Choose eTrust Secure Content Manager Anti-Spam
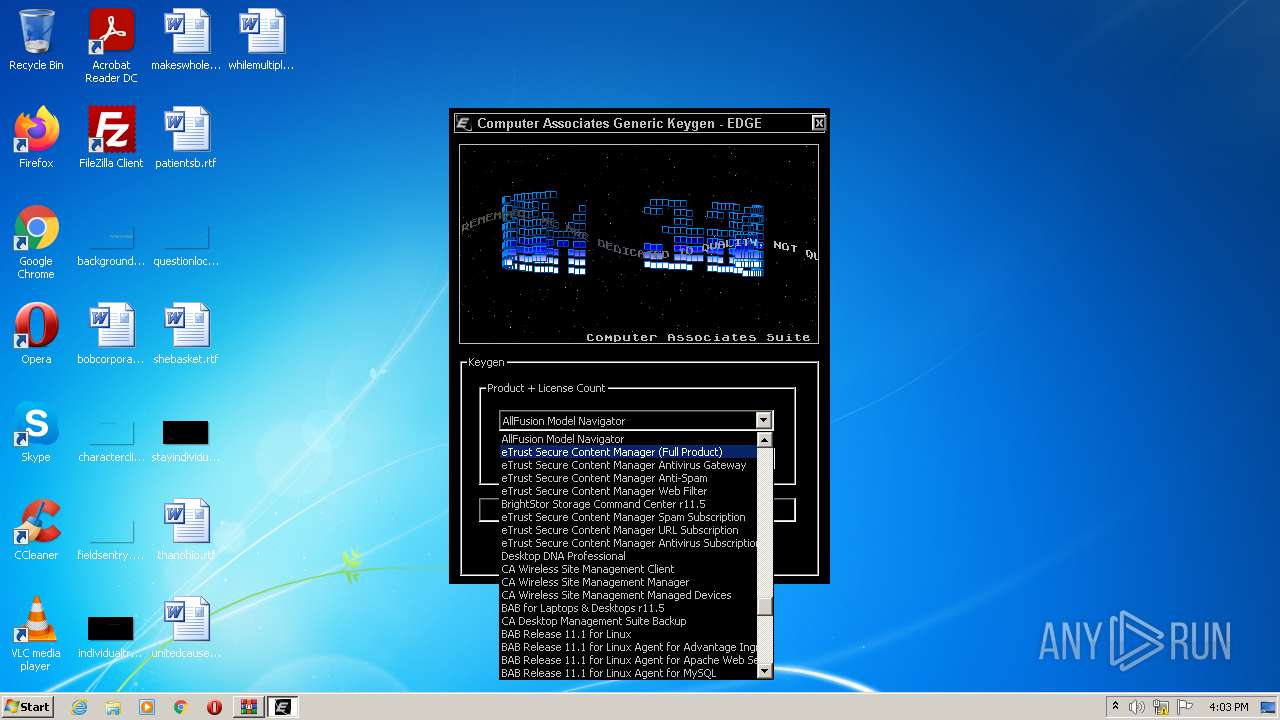The image size is (1280, 720). pos(628,478)
